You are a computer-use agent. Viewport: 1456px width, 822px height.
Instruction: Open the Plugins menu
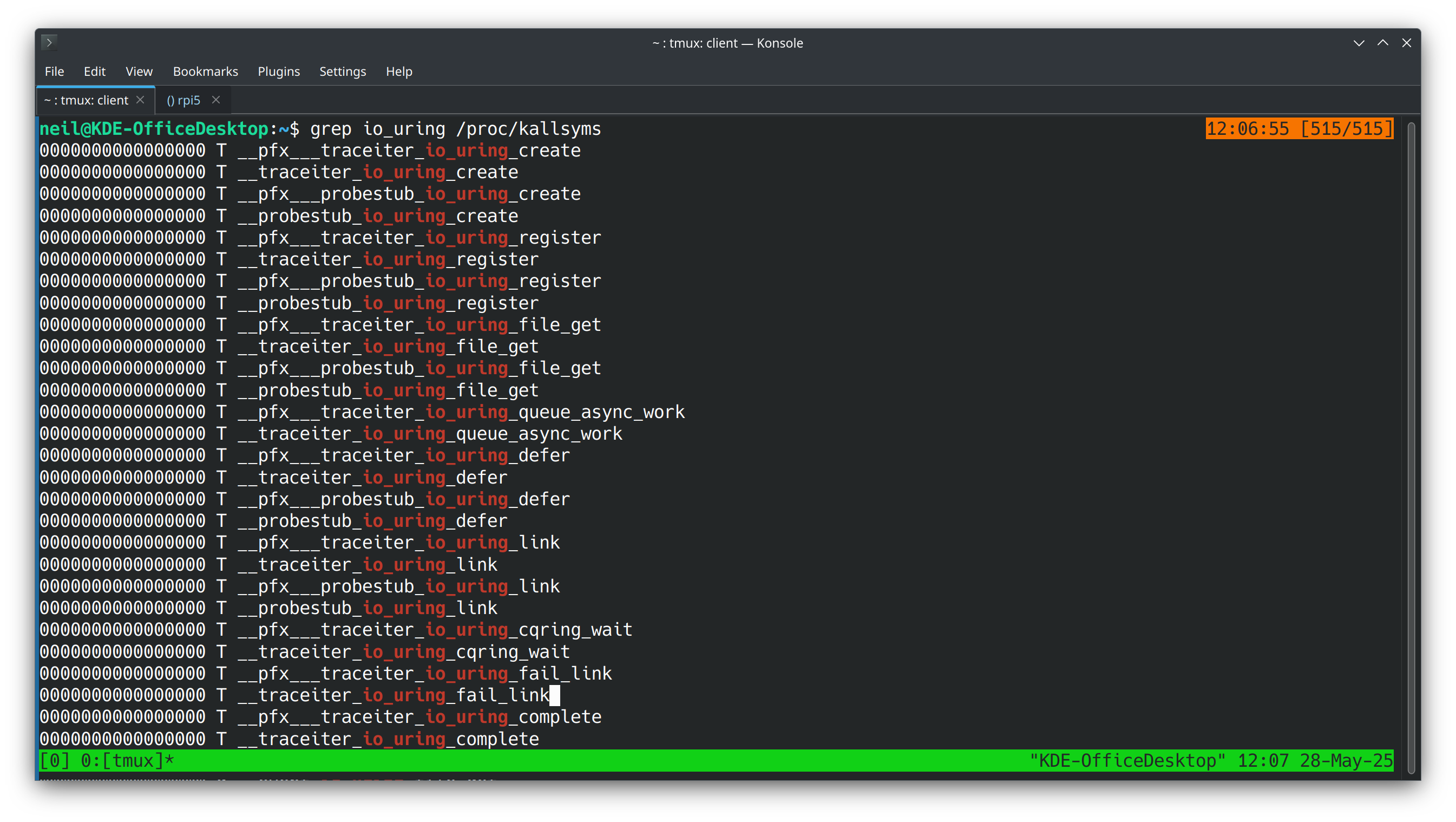279,71
